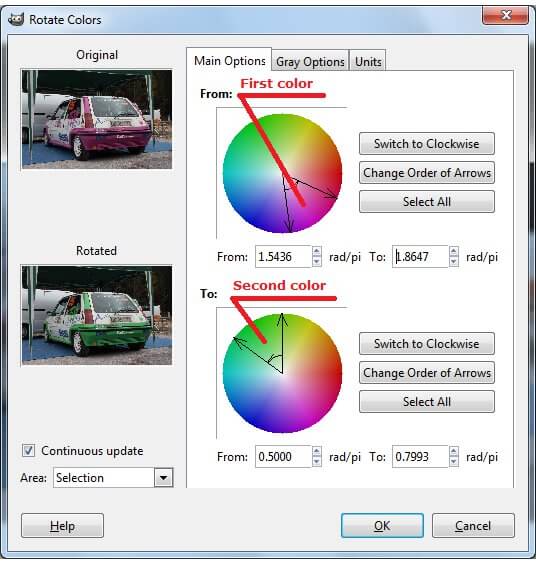The image size is (536, 564).
Task: Open the Area Selection dropdown
Action: 164,478
